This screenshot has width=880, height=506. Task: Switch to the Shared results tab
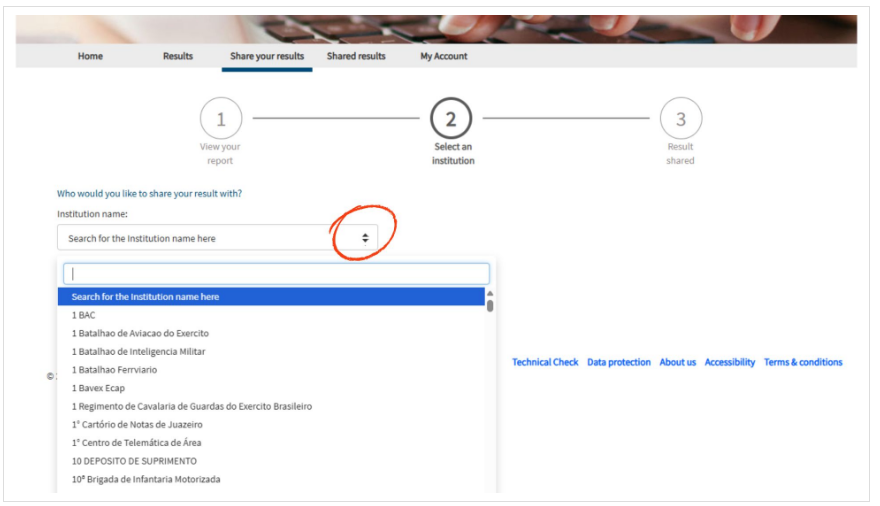(356, 56)
